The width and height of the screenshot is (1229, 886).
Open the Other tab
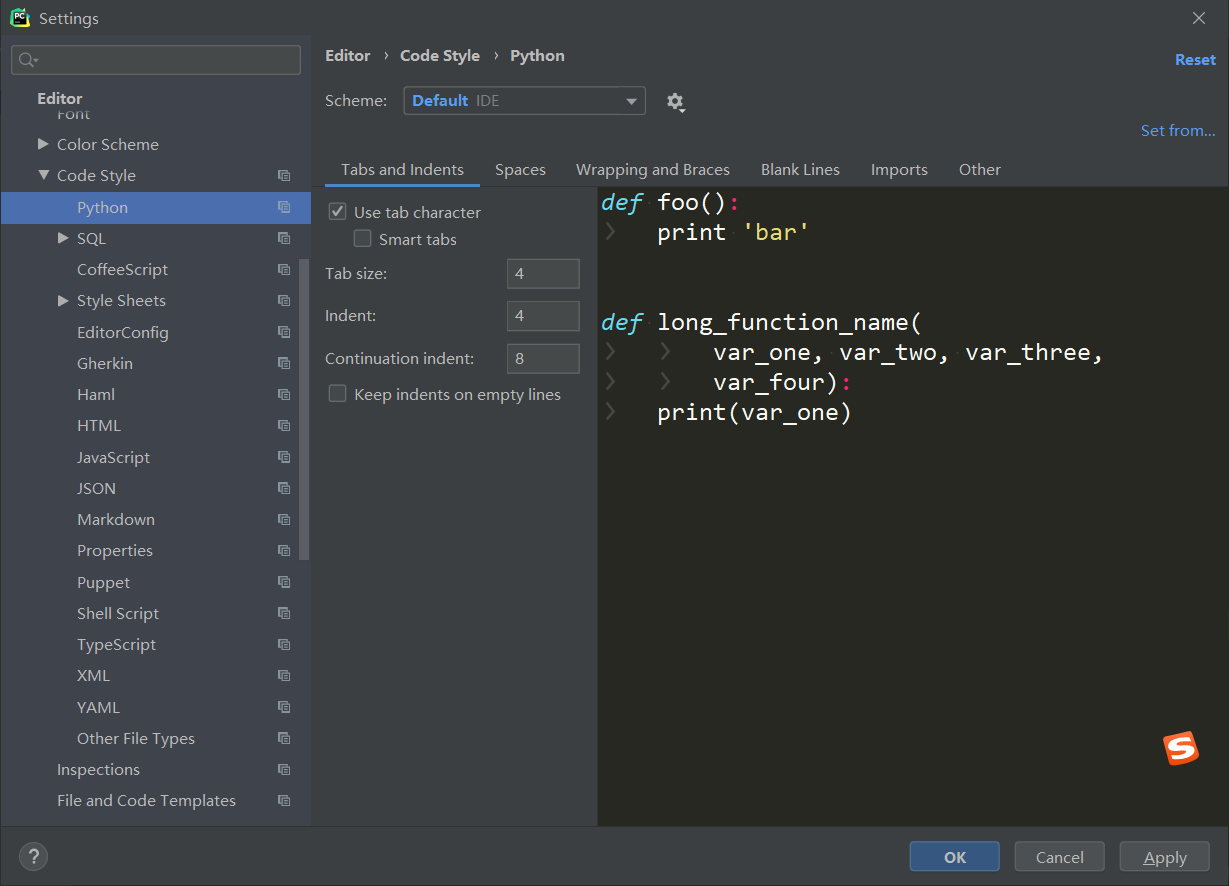(x=980, y=170)
